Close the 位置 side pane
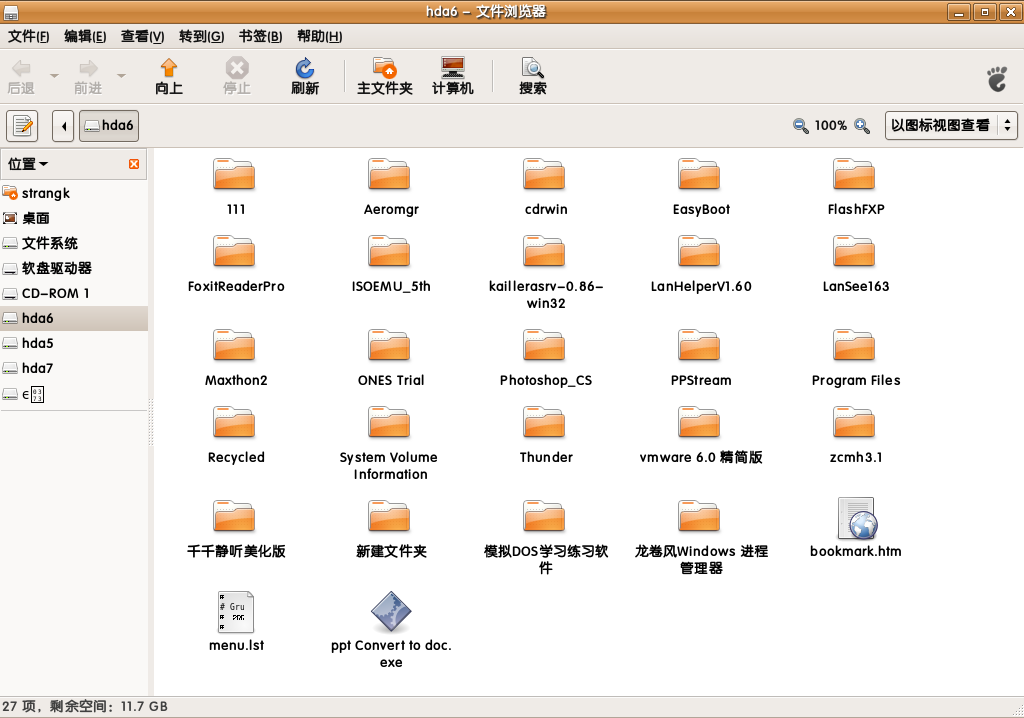The image size is (1024, 718). (134, 164)
